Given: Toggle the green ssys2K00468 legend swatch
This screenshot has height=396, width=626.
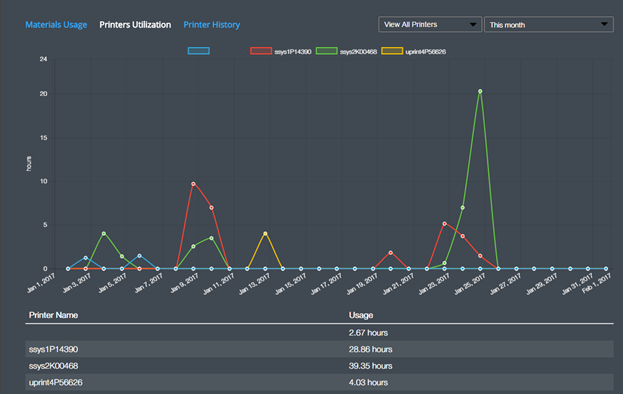Looking at the screenshot, I should pyautogui.click(x=327, y=51).
